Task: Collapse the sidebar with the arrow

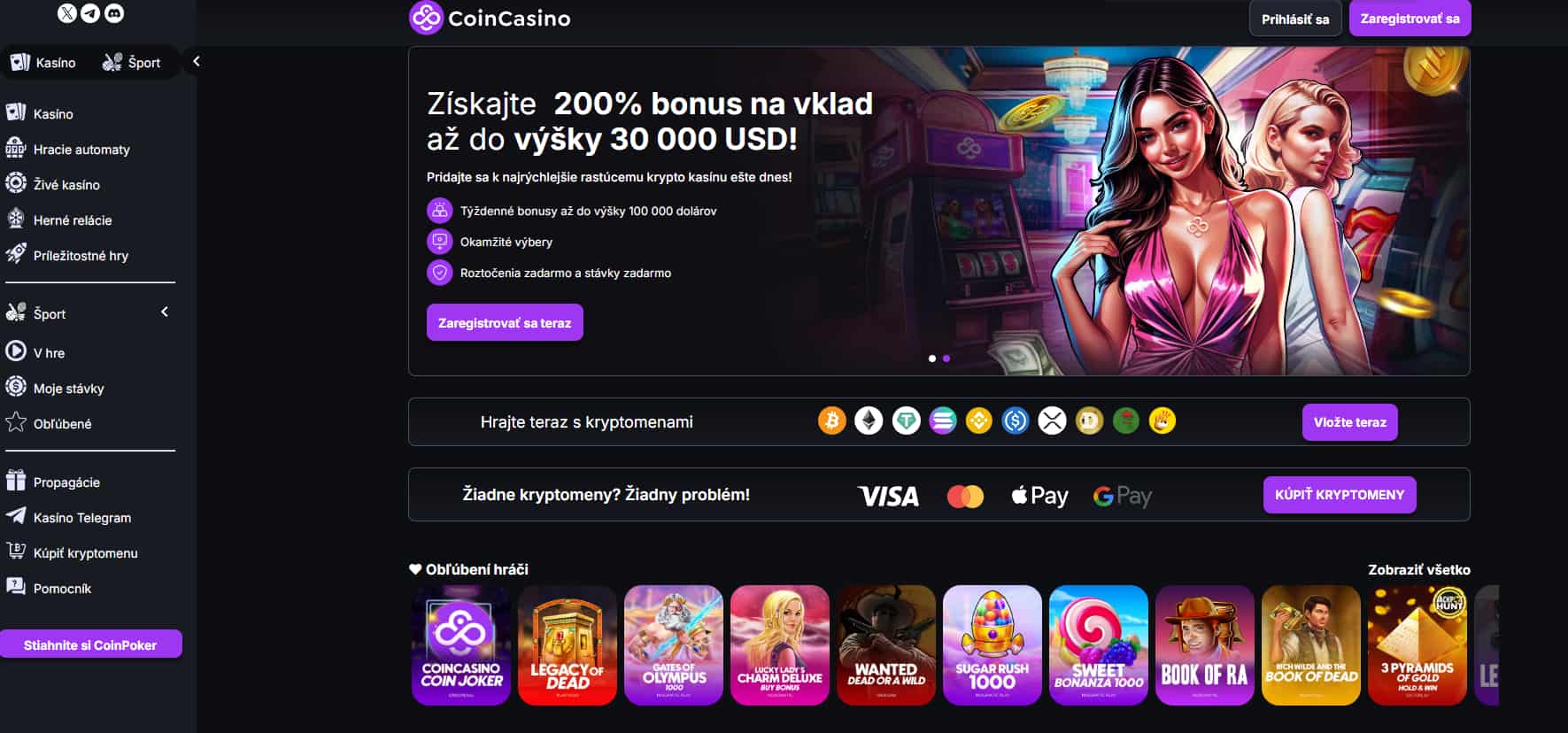Action: [x=197, y=62]
